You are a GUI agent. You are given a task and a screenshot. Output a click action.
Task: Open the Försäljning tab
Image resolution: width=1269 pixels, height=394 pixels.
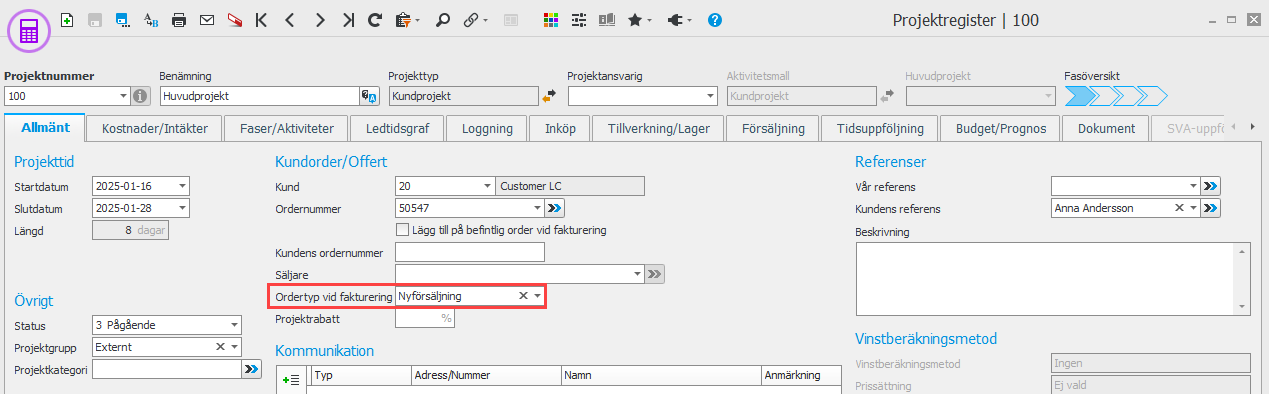pyautogui.click(x=773, y=128)
